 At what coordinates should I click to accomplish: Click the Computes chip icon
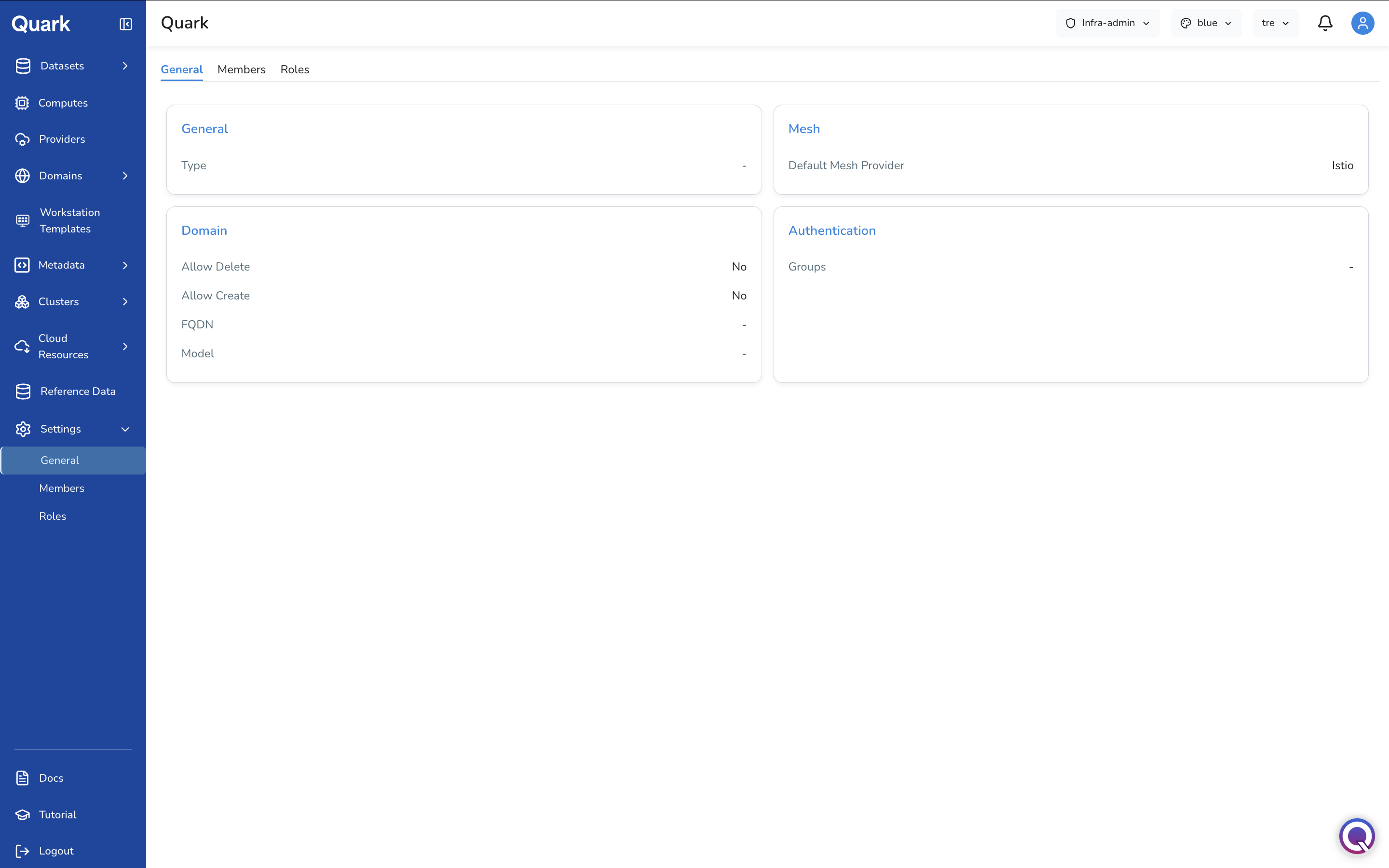(x=22, y=103)
